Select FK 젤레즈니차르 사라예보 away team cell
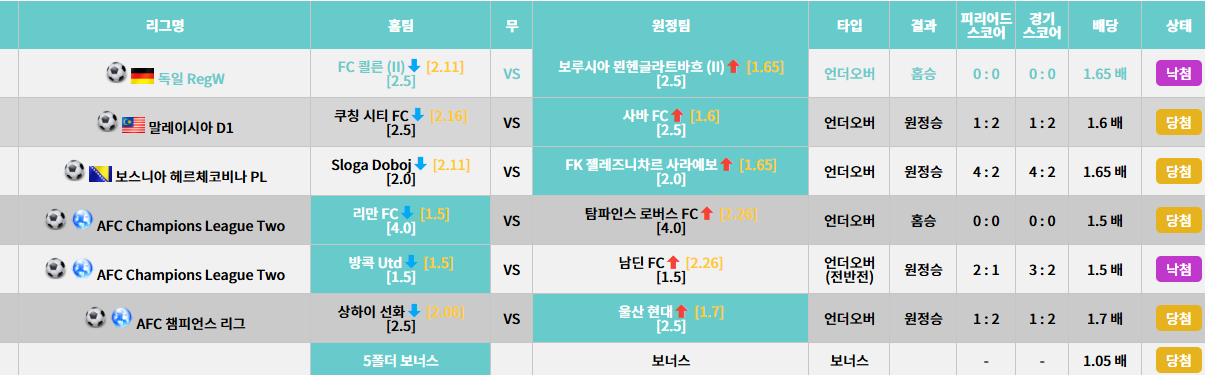Image resolution: width=1205 pixels, height=375 pixels. coord(671,171)
